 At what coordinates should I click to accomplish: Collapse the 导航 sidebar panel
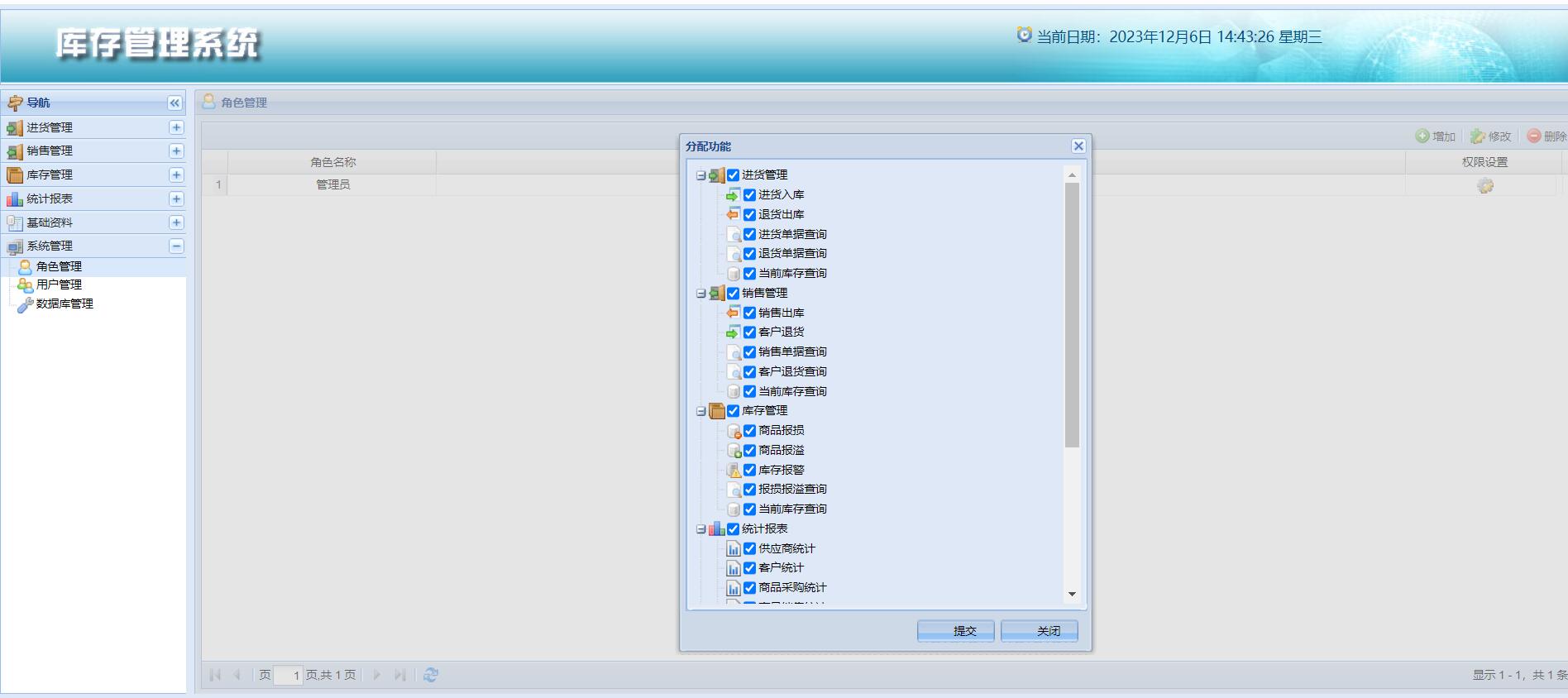click(x=174, y=103)
